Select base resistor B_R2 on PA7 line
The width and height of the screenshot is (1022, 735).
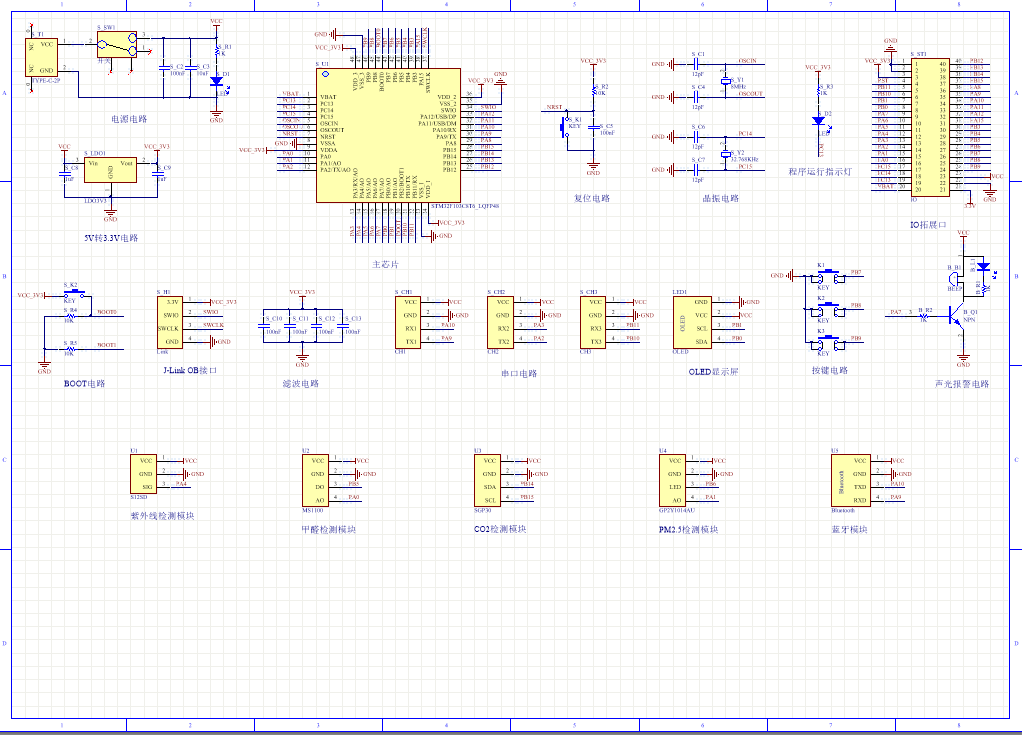(x=924, y=316)
